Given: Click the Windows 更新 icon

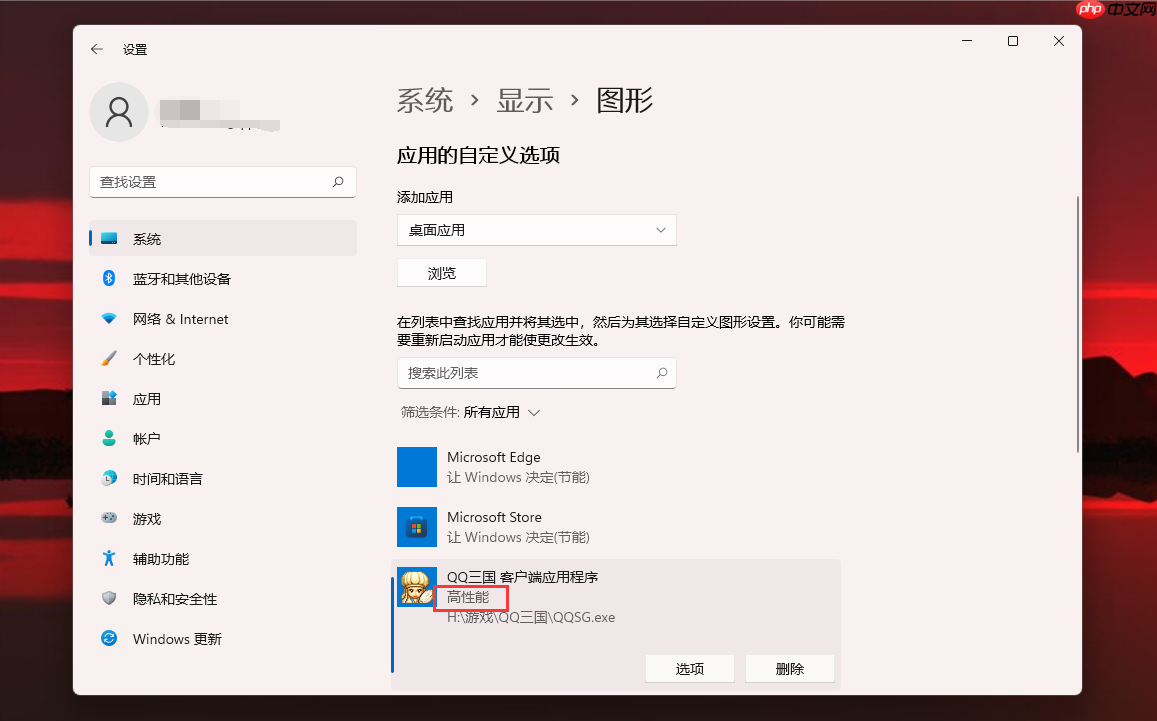Looking at the screenshot, I should click(x=110, y=638).
